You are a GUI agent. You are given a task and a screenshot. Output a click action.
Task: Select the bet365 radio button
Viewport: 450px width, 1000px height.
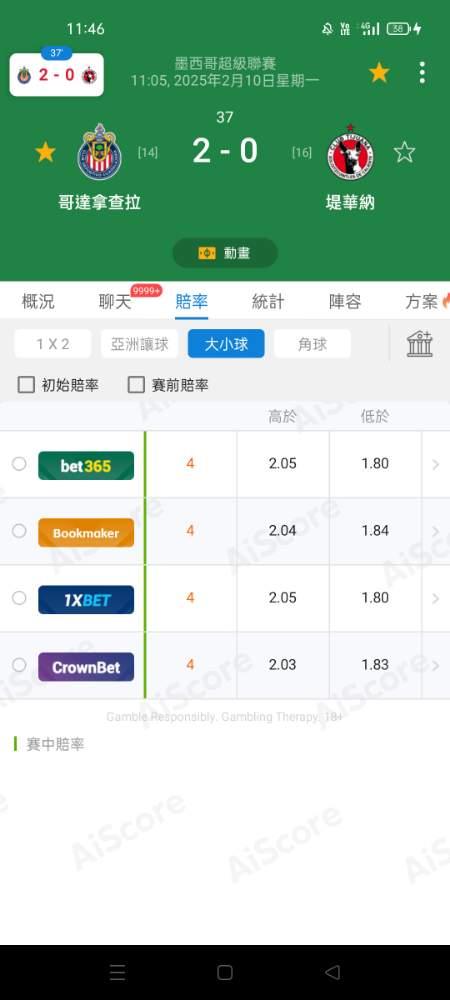(19, 464)
